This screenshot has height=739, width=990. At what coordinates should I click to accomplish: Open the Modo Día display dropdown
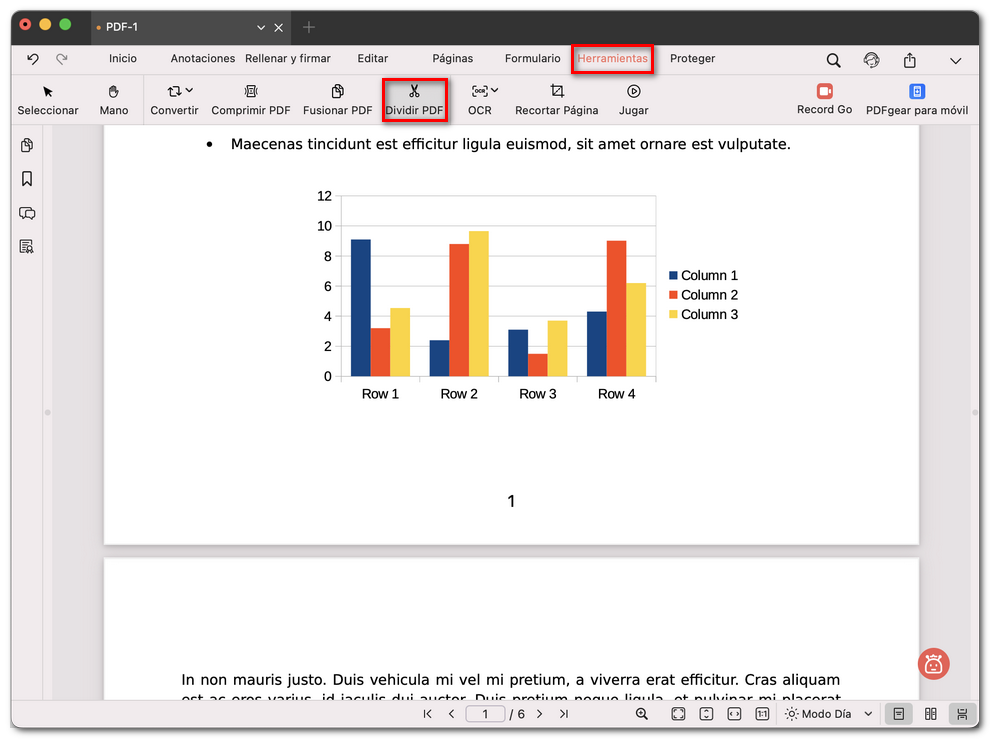(828, 713)
